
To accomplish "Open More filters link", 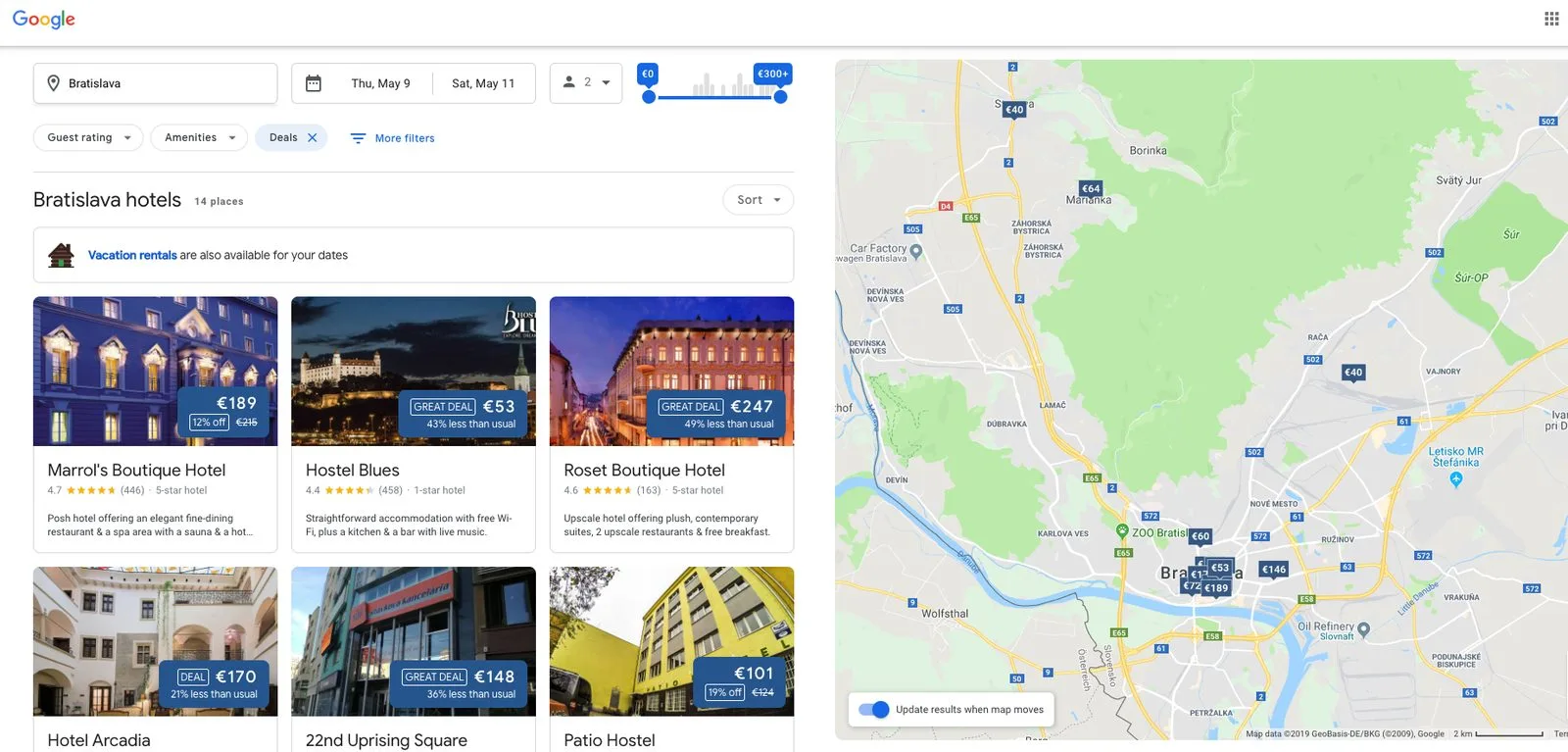I will 405,138.
